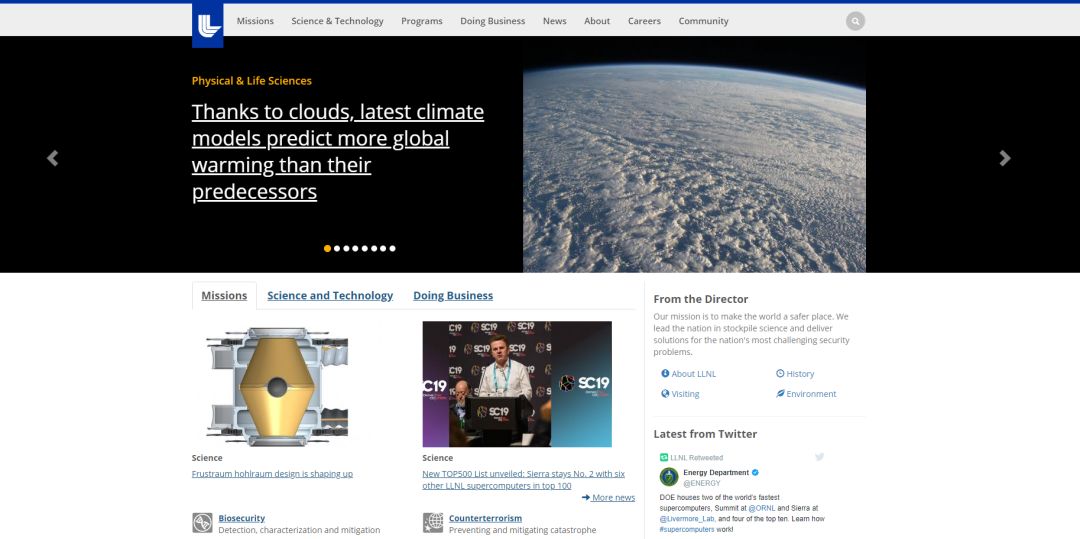Open the About nav menu

[x=597, y=21]
